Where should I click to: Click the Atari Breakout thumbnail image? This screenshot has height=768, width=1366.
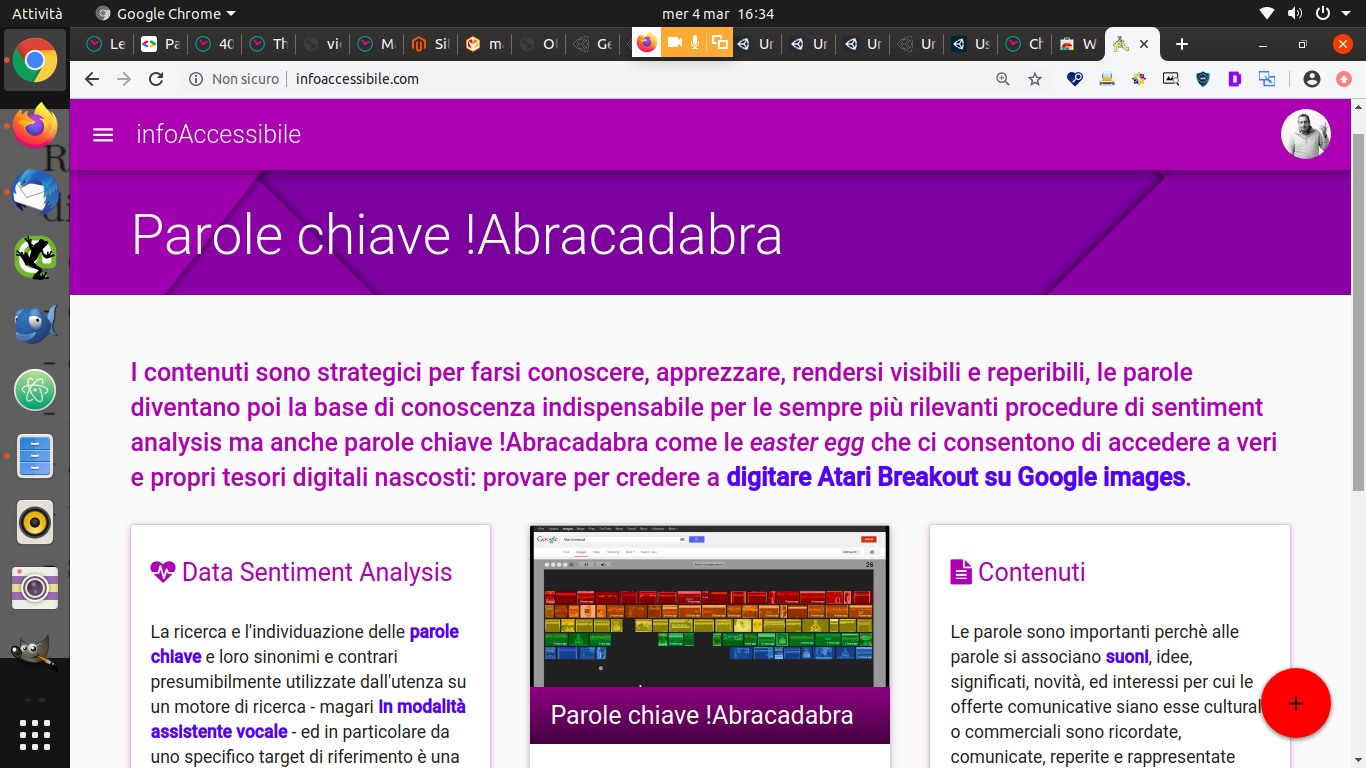(x=709, y=606)
